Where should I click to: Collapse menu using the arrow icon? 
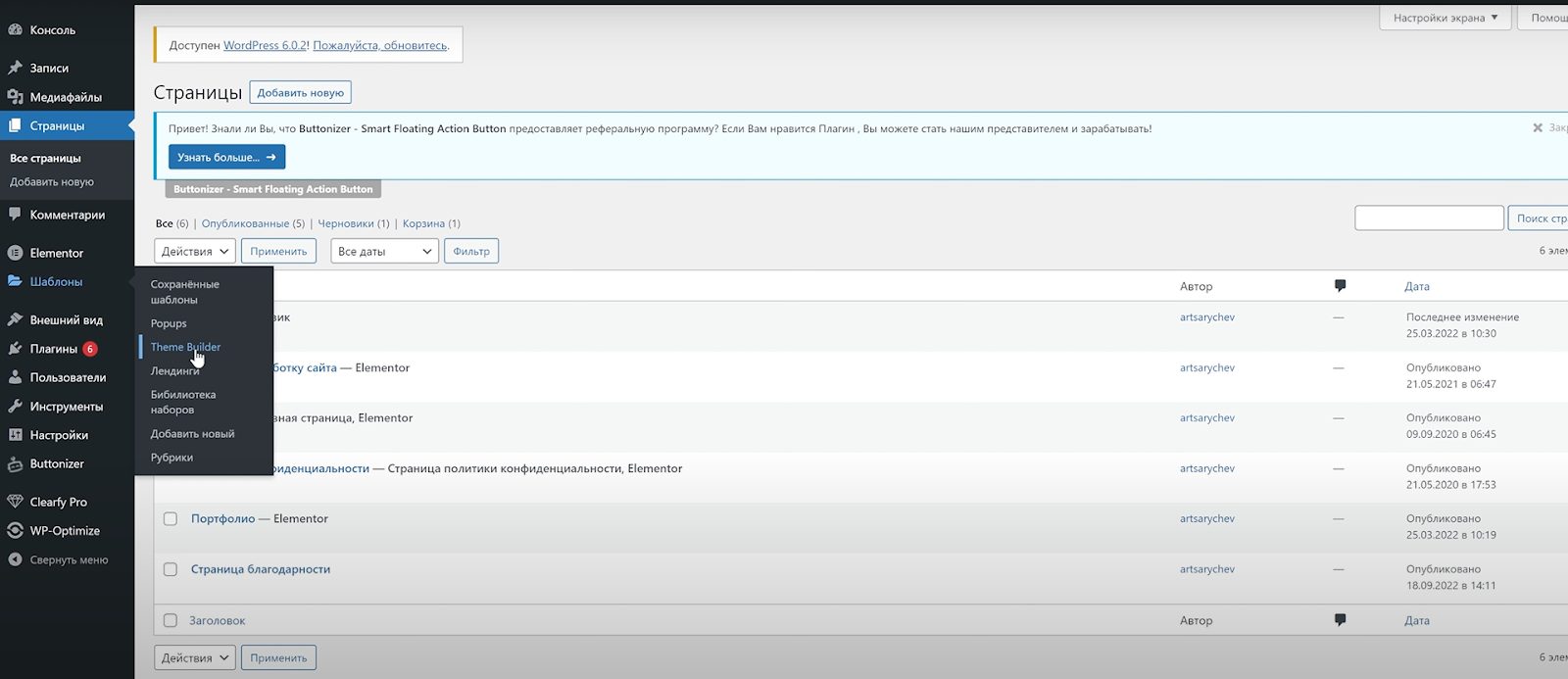[x=15, y=560]
